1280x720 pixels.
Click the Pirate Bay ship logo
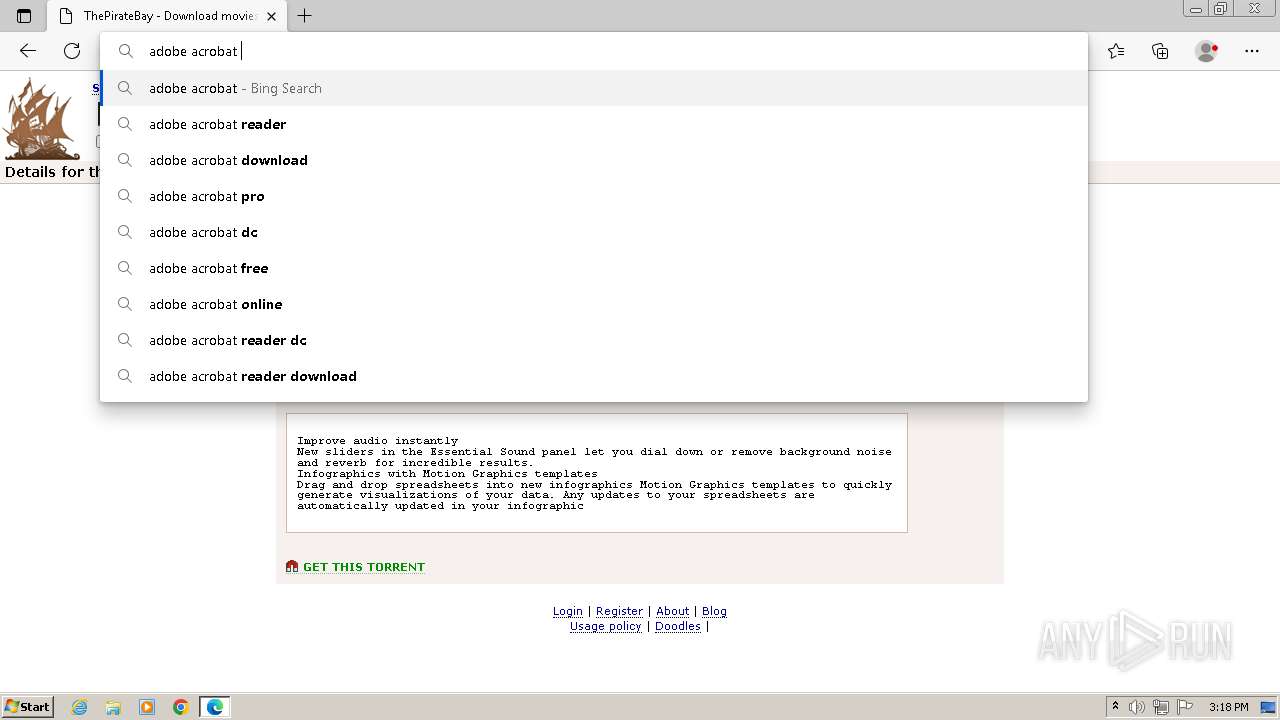click(x=40, y=120)
